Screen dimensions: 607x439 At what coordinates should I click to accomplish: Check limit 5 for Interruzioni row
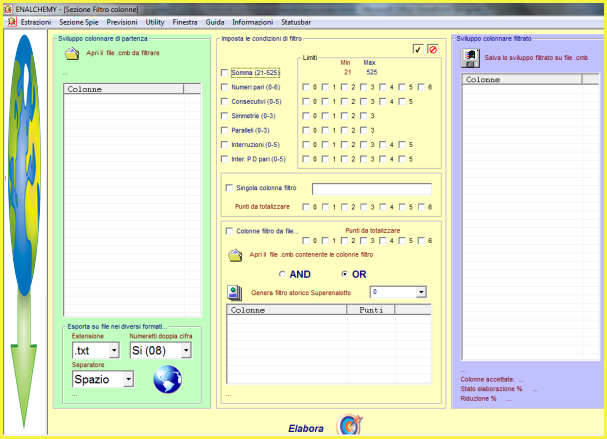tap(402, 144)
